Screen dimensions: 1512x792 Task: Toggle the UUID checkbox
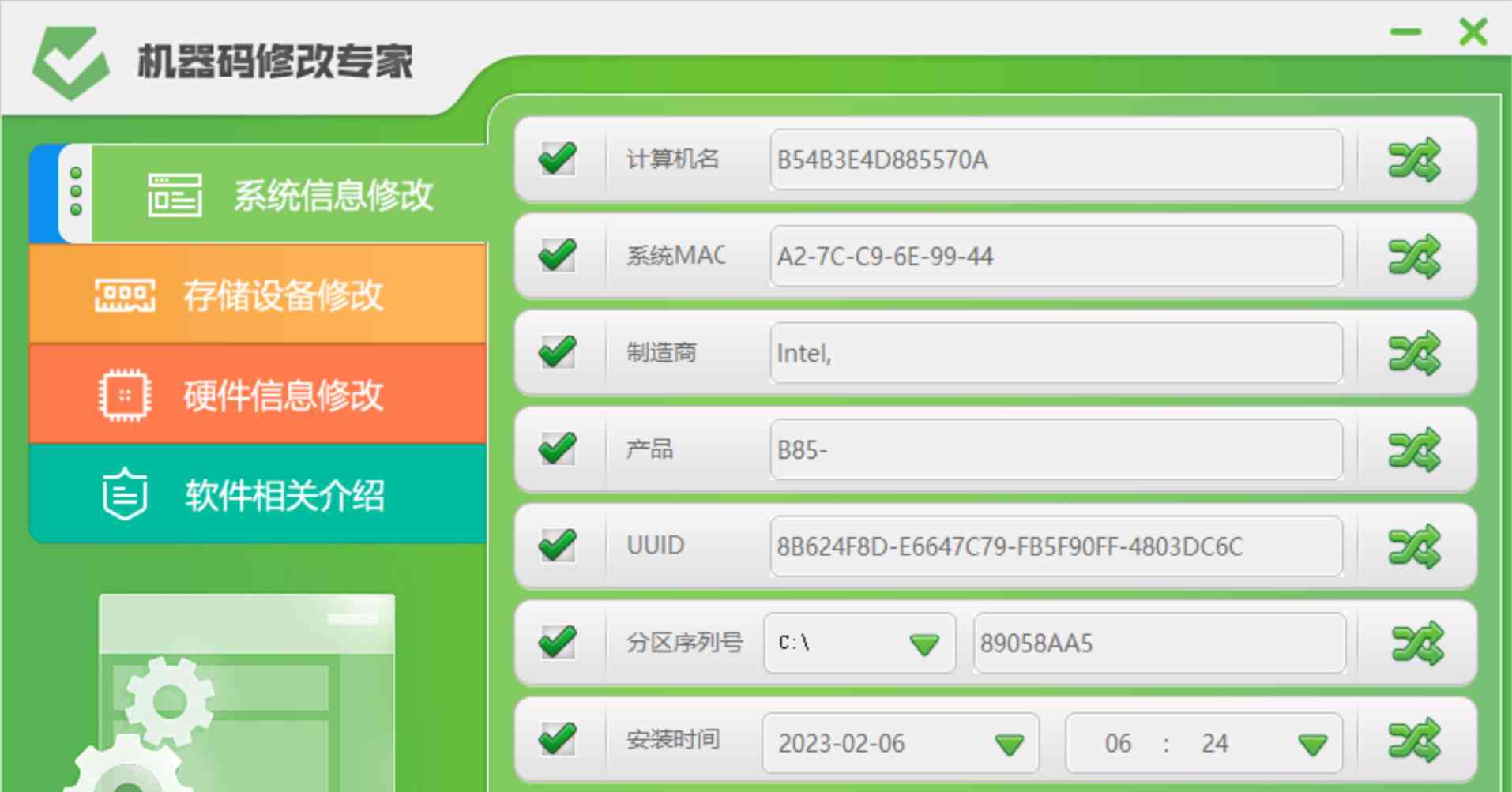[558, 545]
